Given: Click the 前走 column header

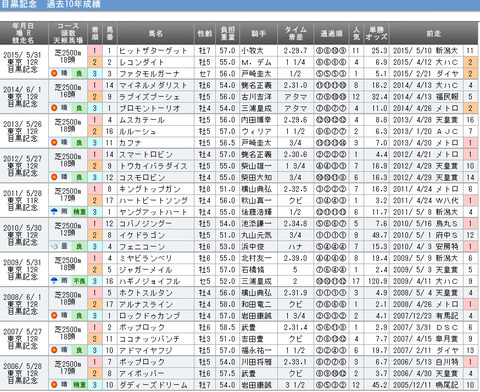Looking at the screenshot, I should point(433,33).
